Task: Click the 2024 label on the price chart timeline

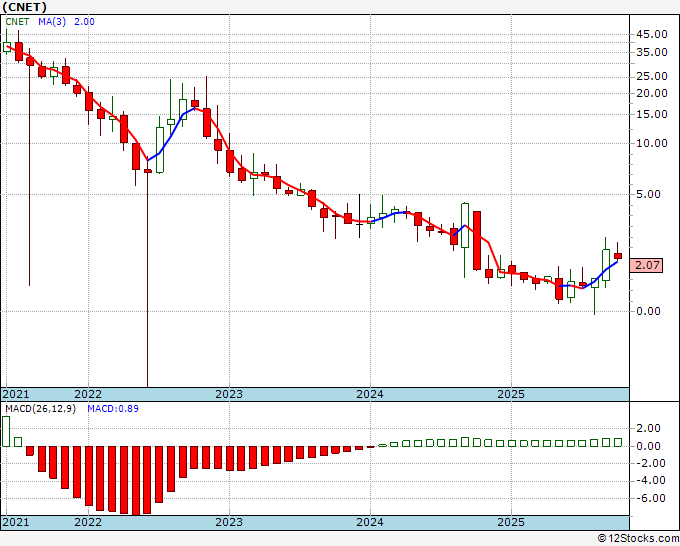Action: (370, 394)
